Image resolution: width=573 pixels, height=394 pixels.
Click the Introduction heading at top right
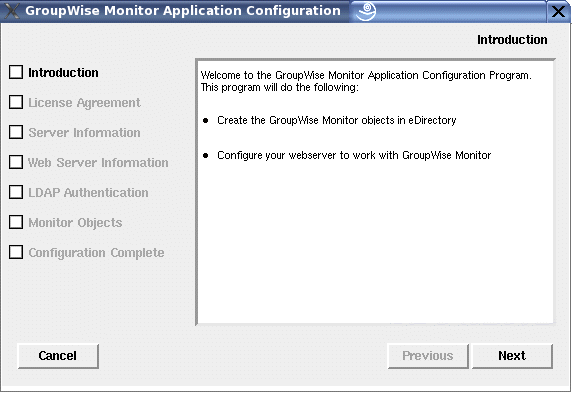click(x=512, y=39)
